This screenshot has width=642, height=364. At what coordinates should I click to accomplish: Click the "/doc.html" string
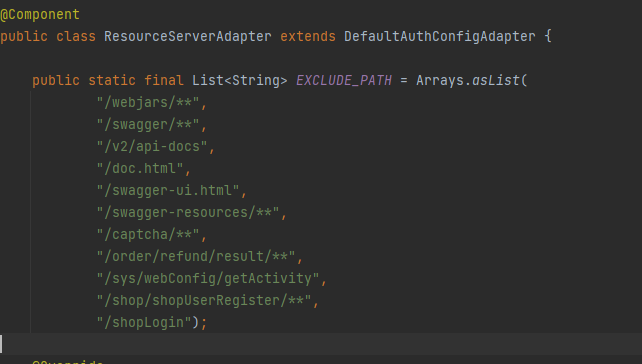point(140,168)
